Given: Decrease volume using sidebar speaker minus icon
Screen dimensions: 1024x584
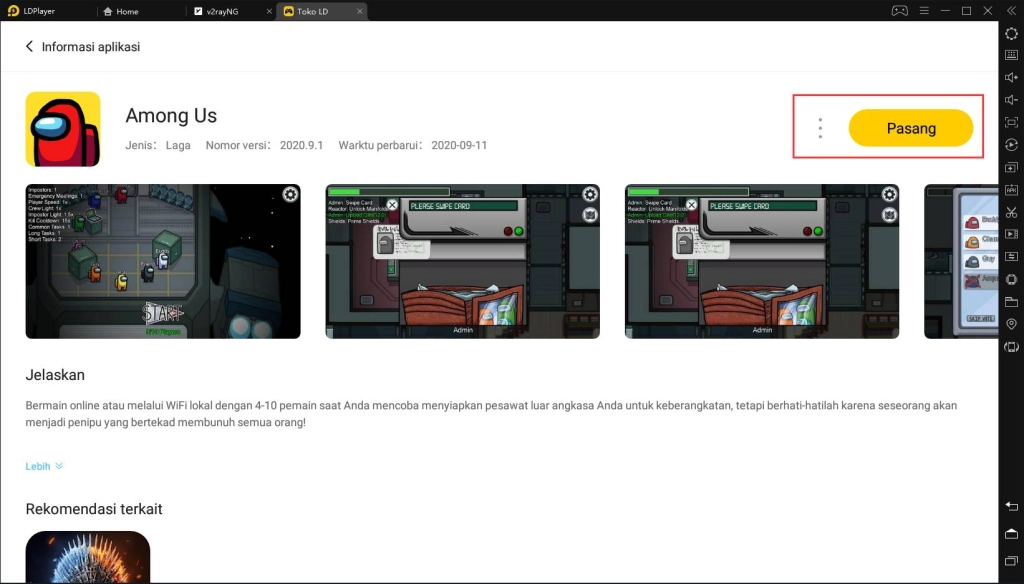Looking at the screenshot, I should pyautogui.click(x=1011, y=99).
